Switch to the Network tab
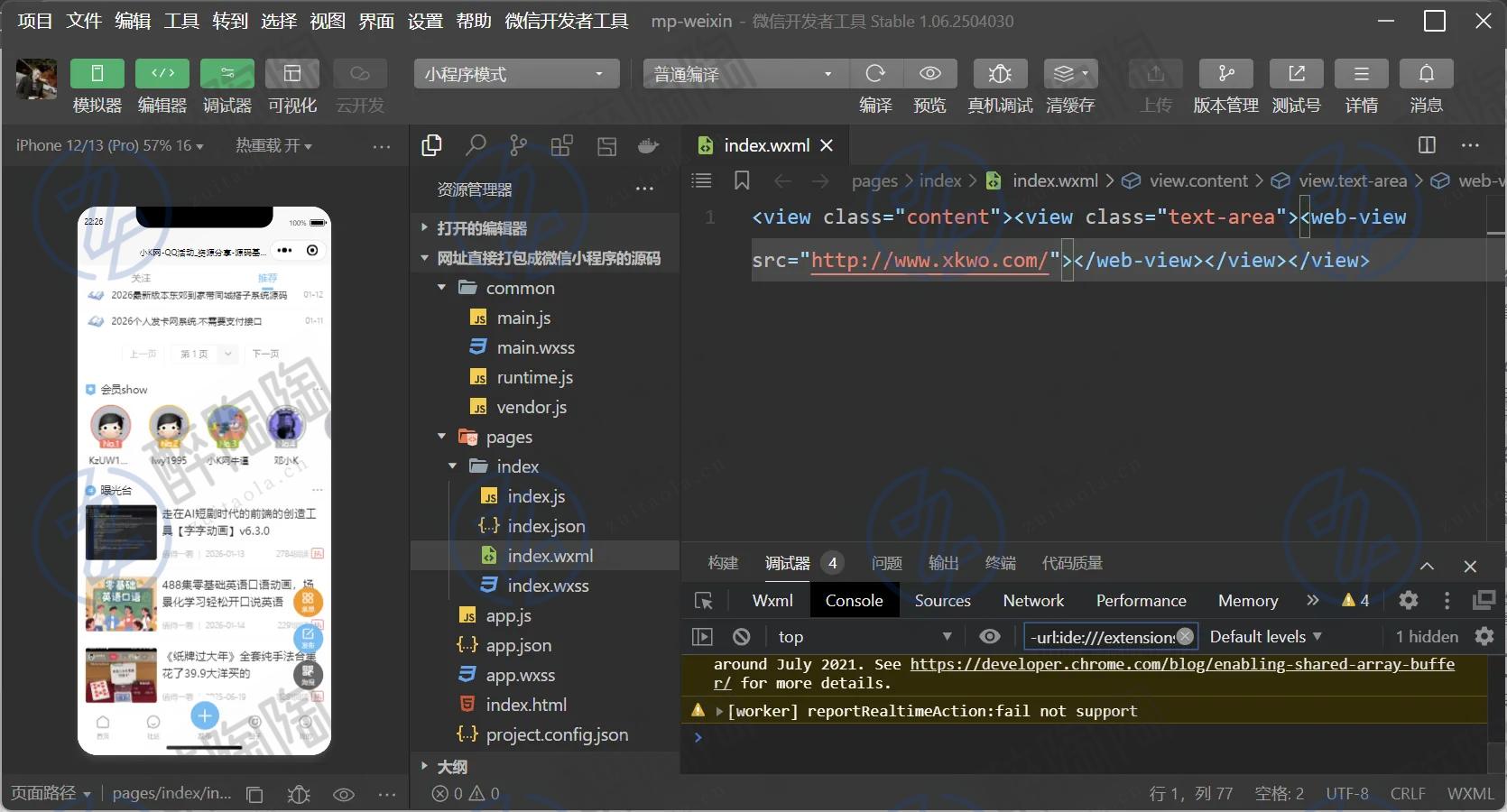1507x812 pixels. (x=1033, y=601)
